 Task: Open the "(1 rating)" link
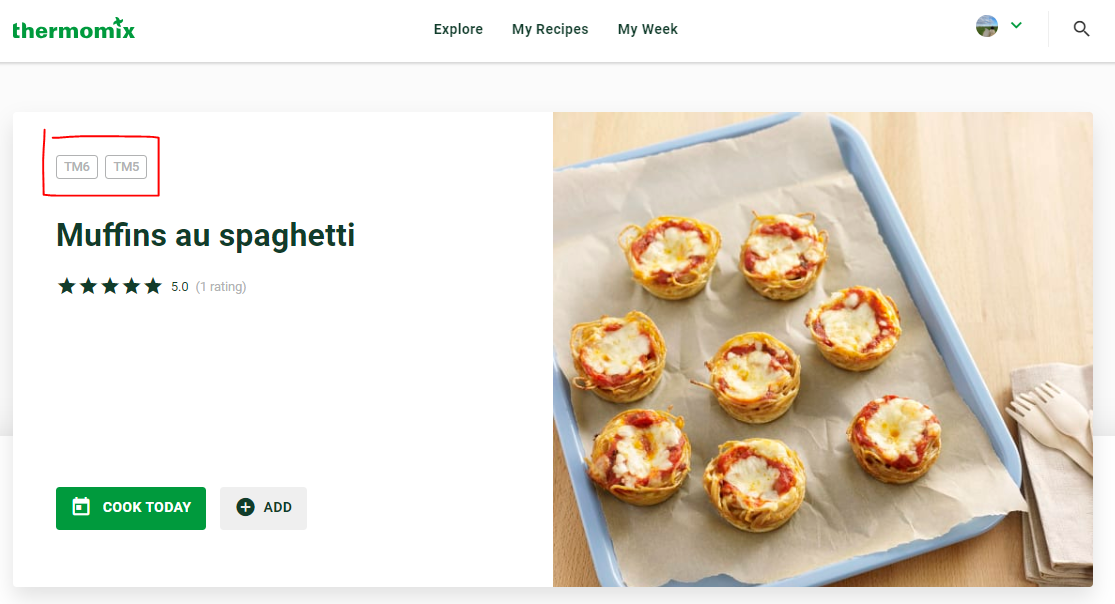(221, 287)
